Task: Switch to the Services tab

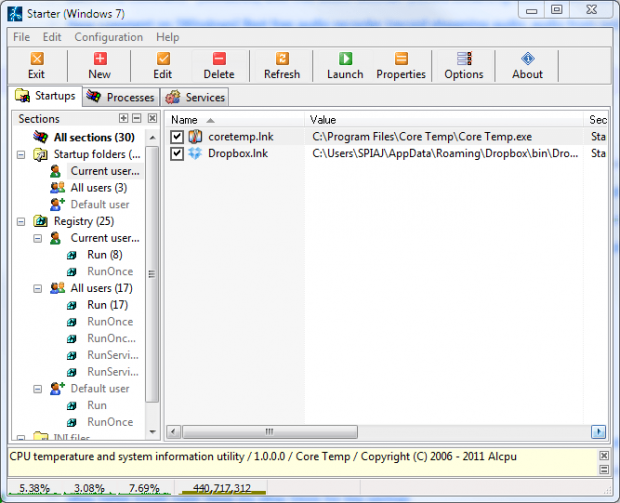Action: 195,97
